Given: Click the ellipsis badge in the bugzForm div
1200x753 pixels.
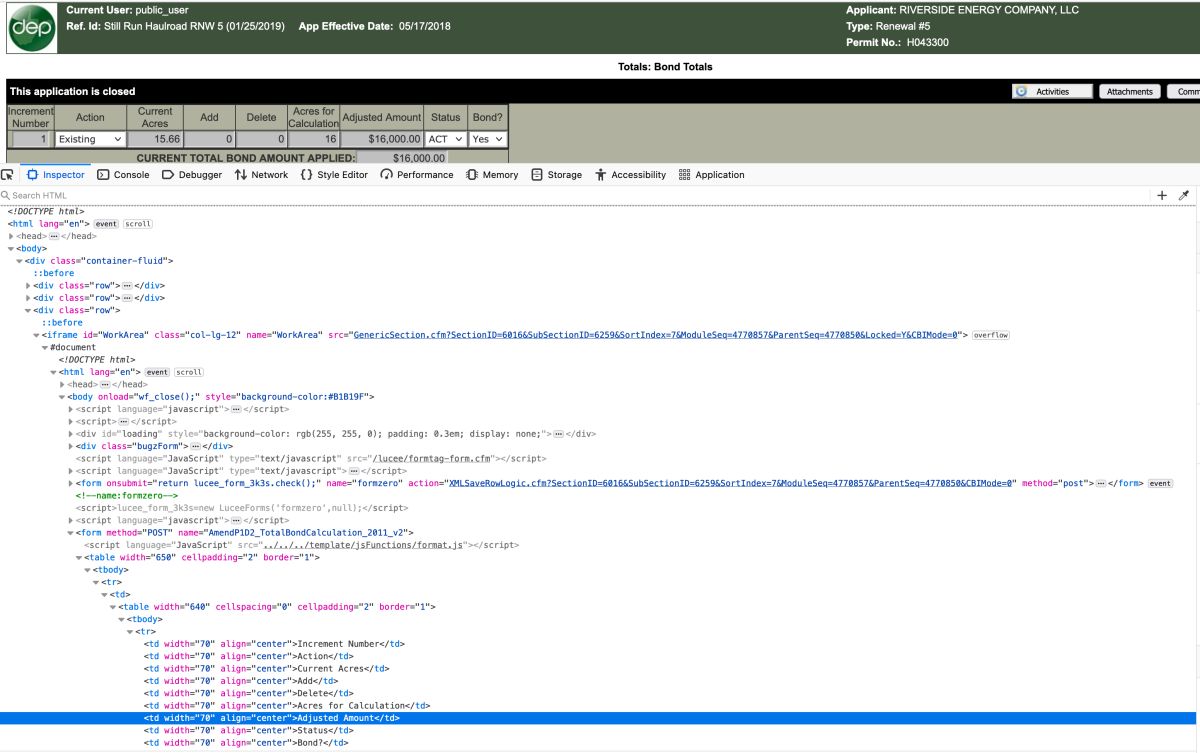Looking at the screenshot, I should tap(196, 446).
